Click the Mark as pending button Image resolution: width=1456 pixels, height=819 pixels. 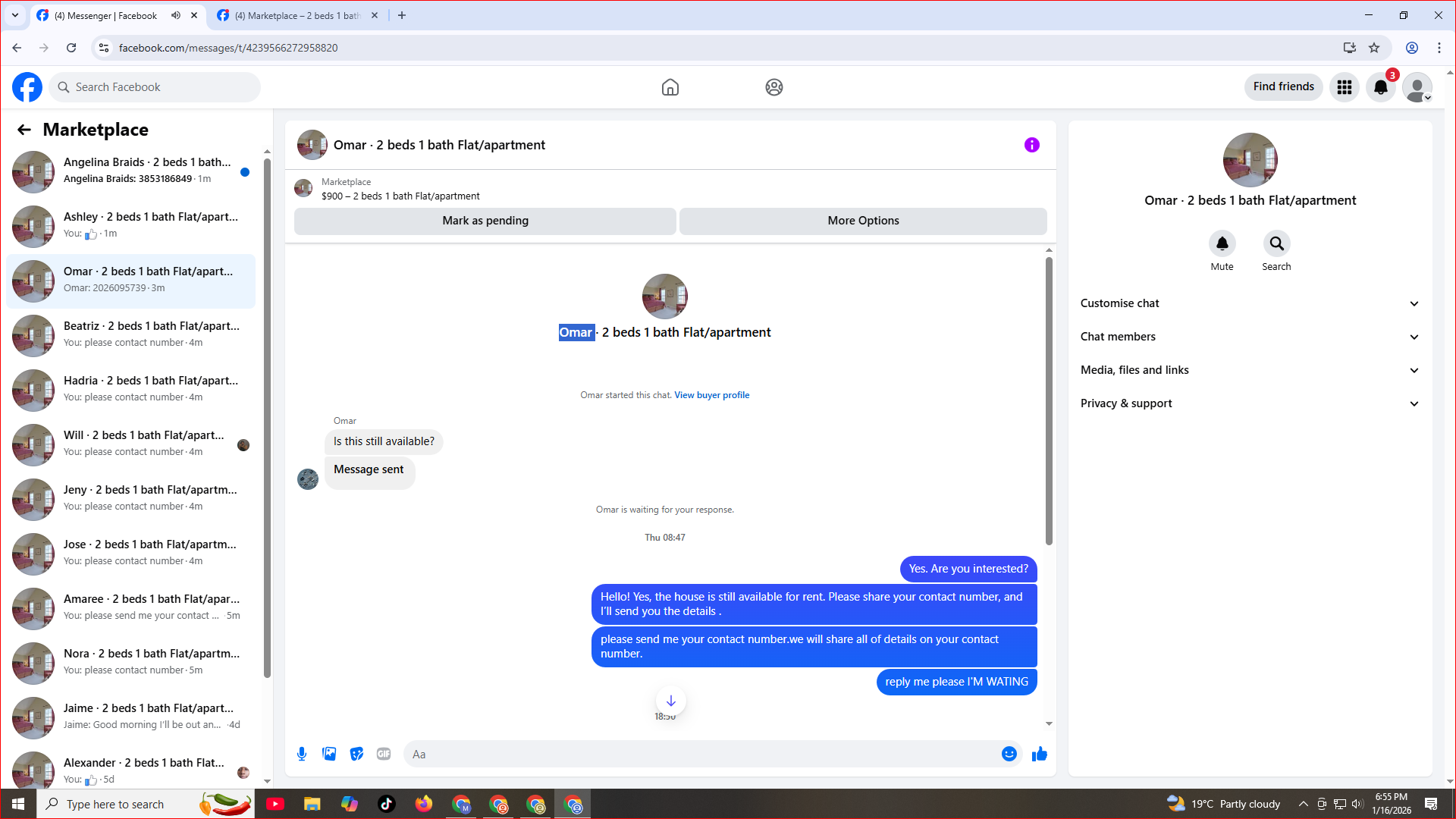(x=485, y=221)
